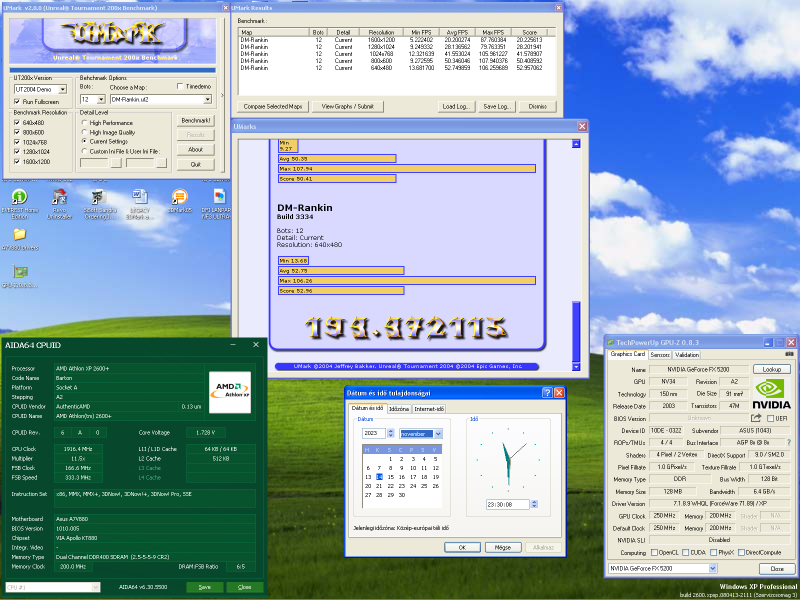Click Compare Selected Maps button

tap(273, 107)
